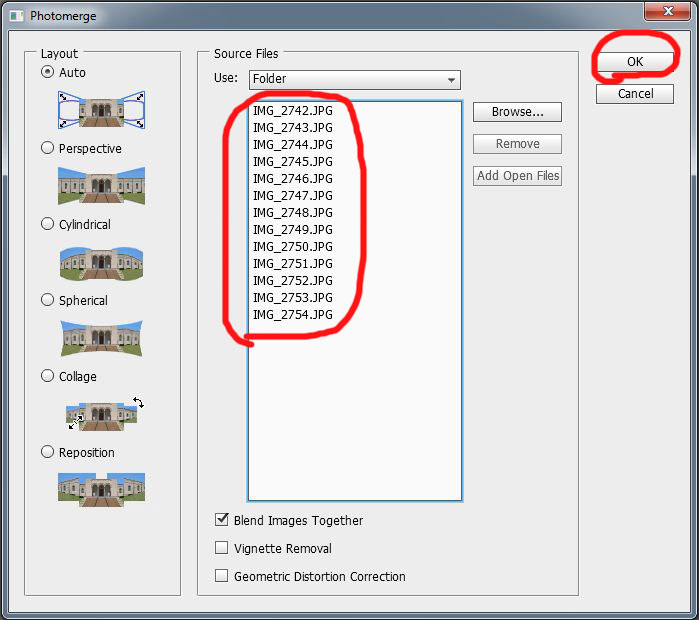699x620 pixels.
Task: Select IMG_2749.JPG in the source list
Action: [x=293, y=230]
